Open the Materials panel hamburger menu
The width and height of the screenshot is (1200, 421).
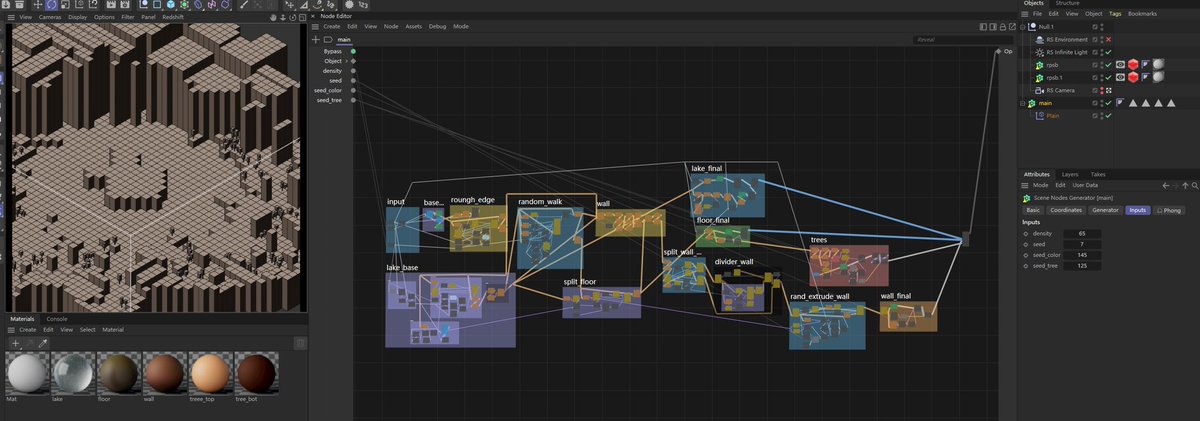tap(11, 329)
